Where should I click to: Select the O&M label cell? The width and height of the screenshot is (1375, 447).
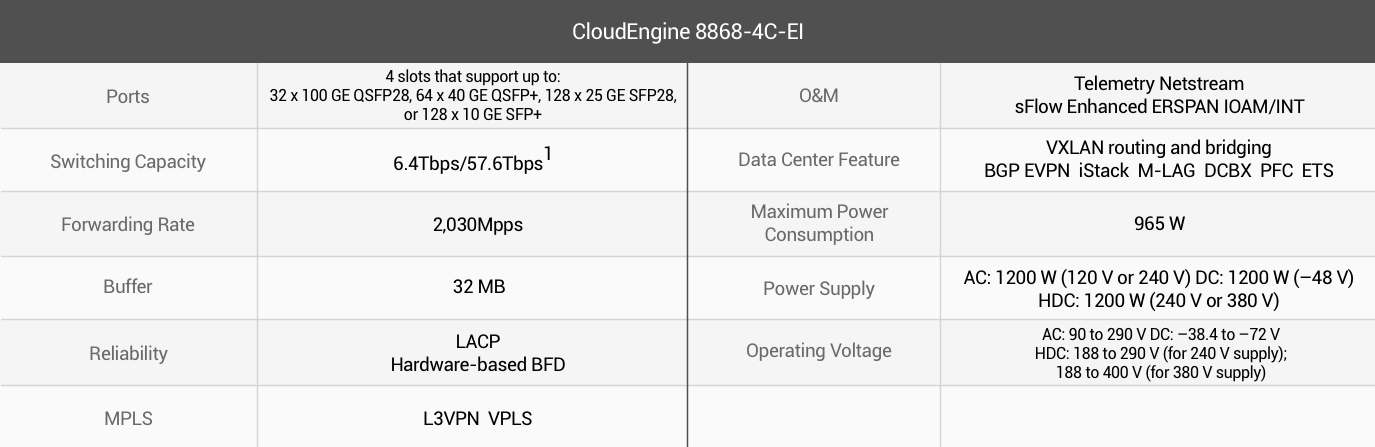(x=819, y=96)
